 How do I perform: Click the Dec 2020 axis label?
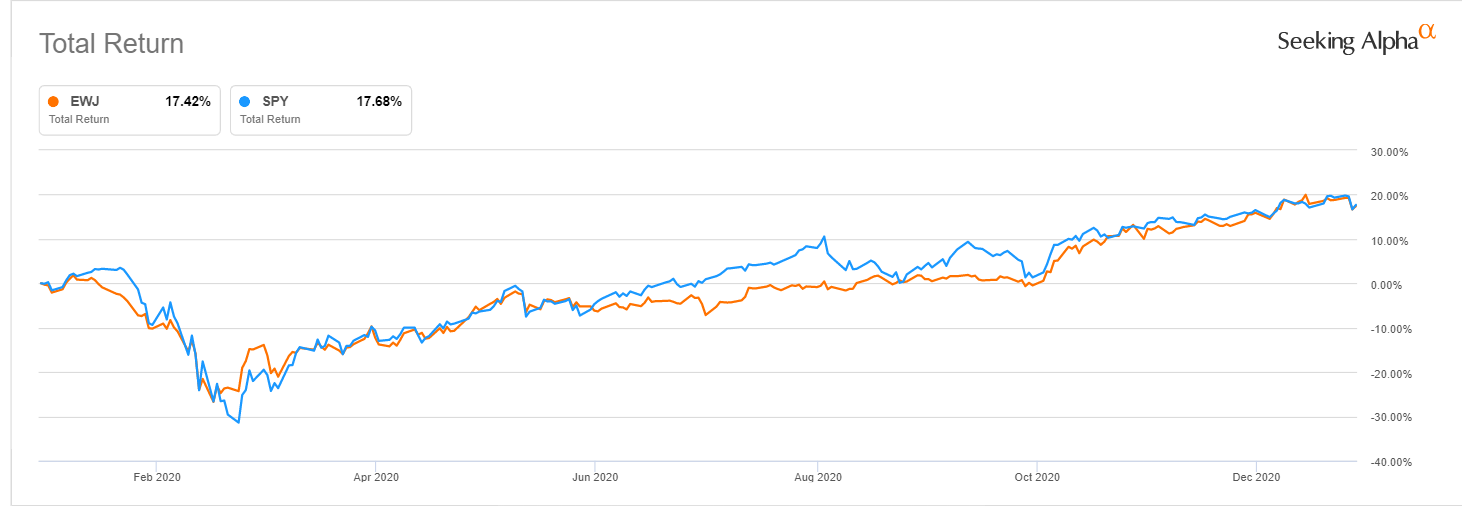pos(1257,477)
